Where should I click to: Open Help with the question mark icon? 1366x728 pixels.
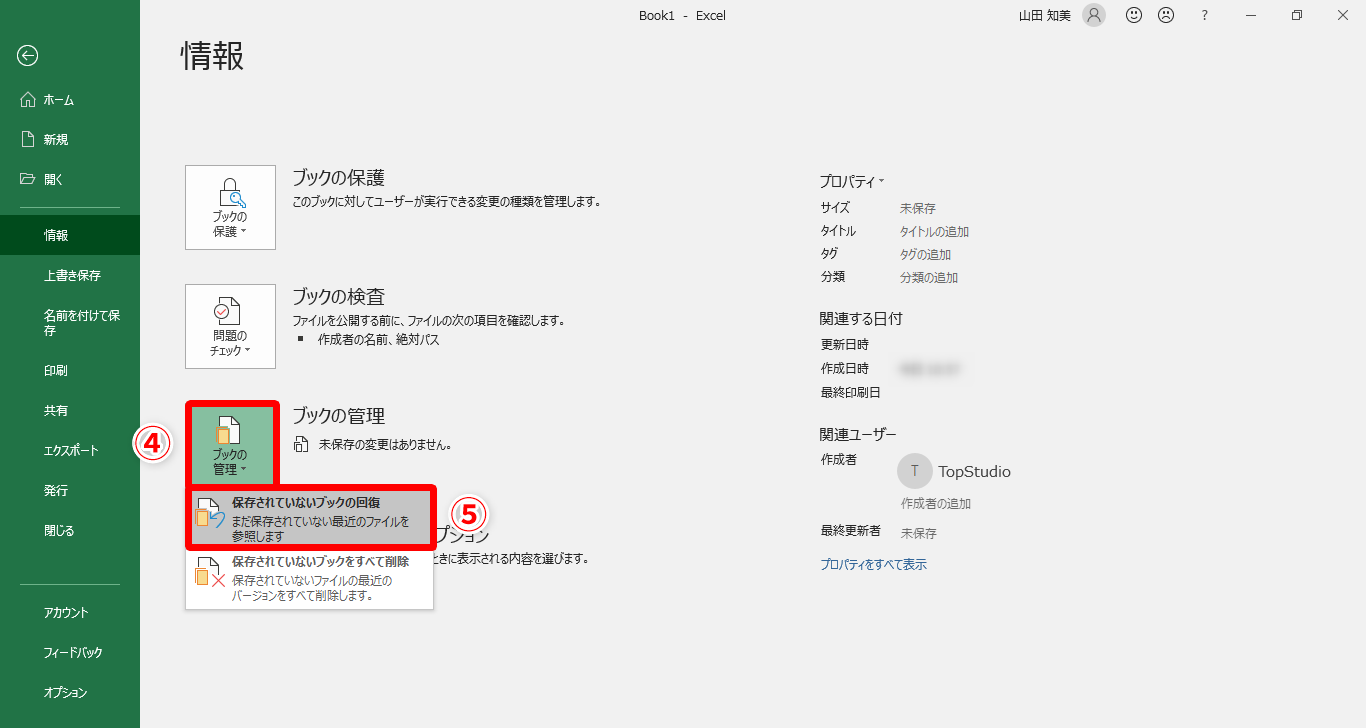[x=1205, y=15]
